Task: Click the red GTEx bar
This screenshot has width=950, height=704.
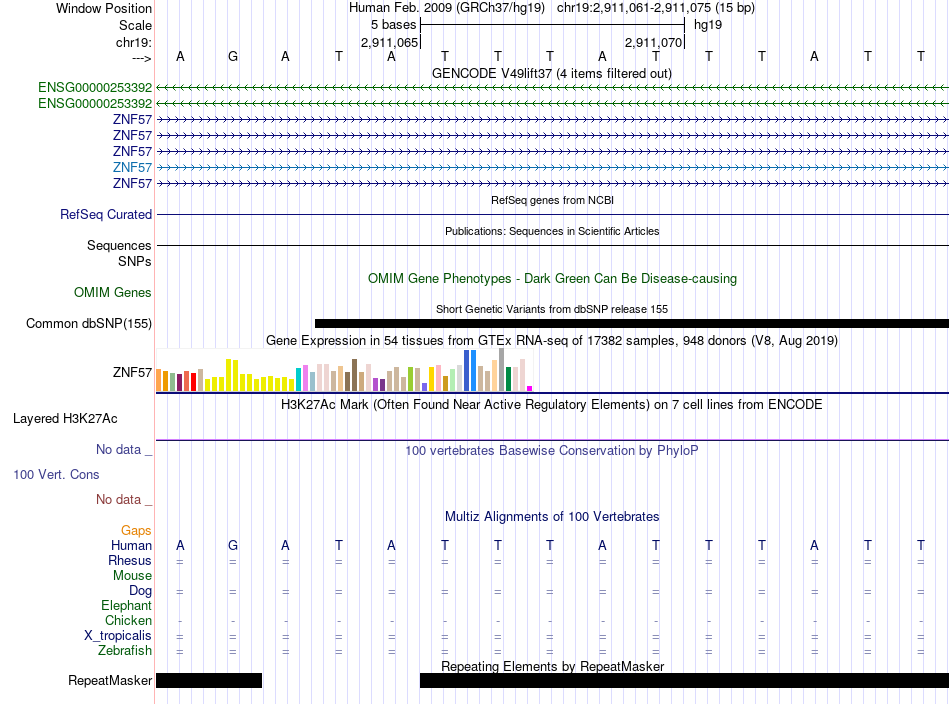Action: (193, 382)
